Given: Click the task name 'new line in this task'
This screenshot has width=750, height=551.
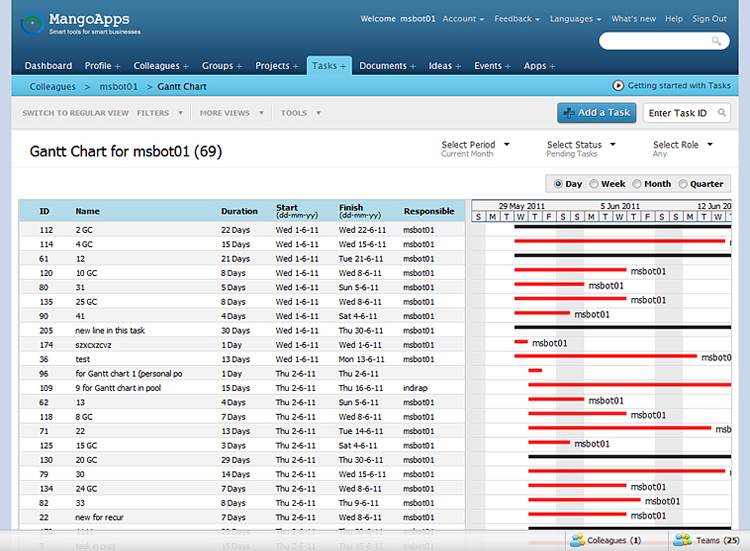Looking at the screenshot, I should coord(110,331).
